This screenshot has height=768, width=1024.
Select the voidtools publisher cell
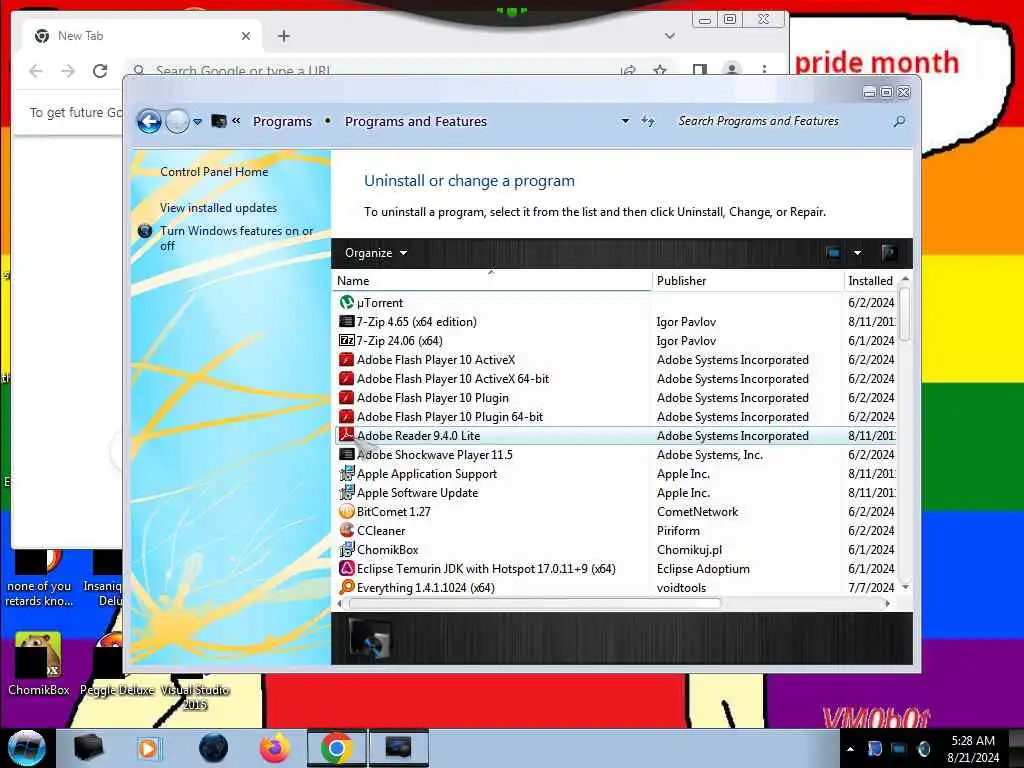pos(681,587)
